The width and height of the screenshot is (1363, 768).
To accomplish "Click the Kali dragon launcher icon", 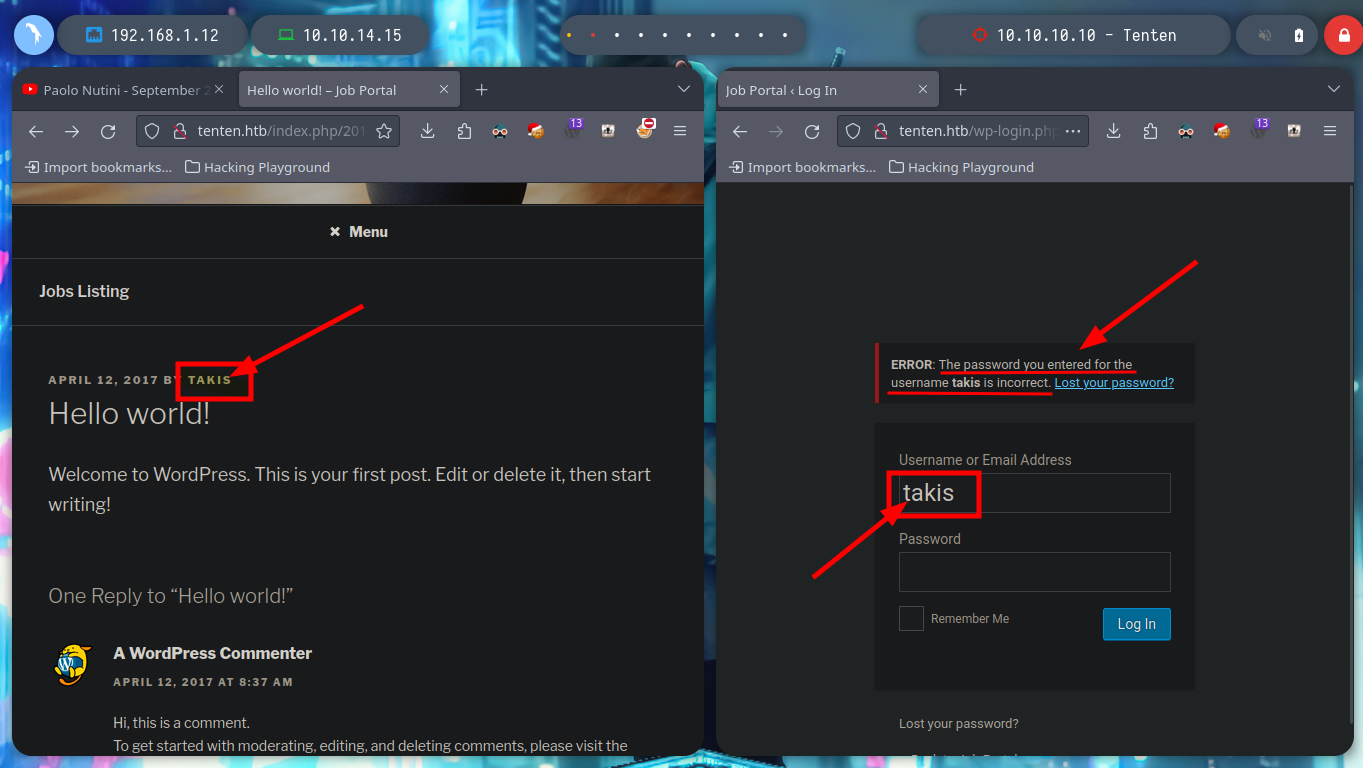I will 34,35.
